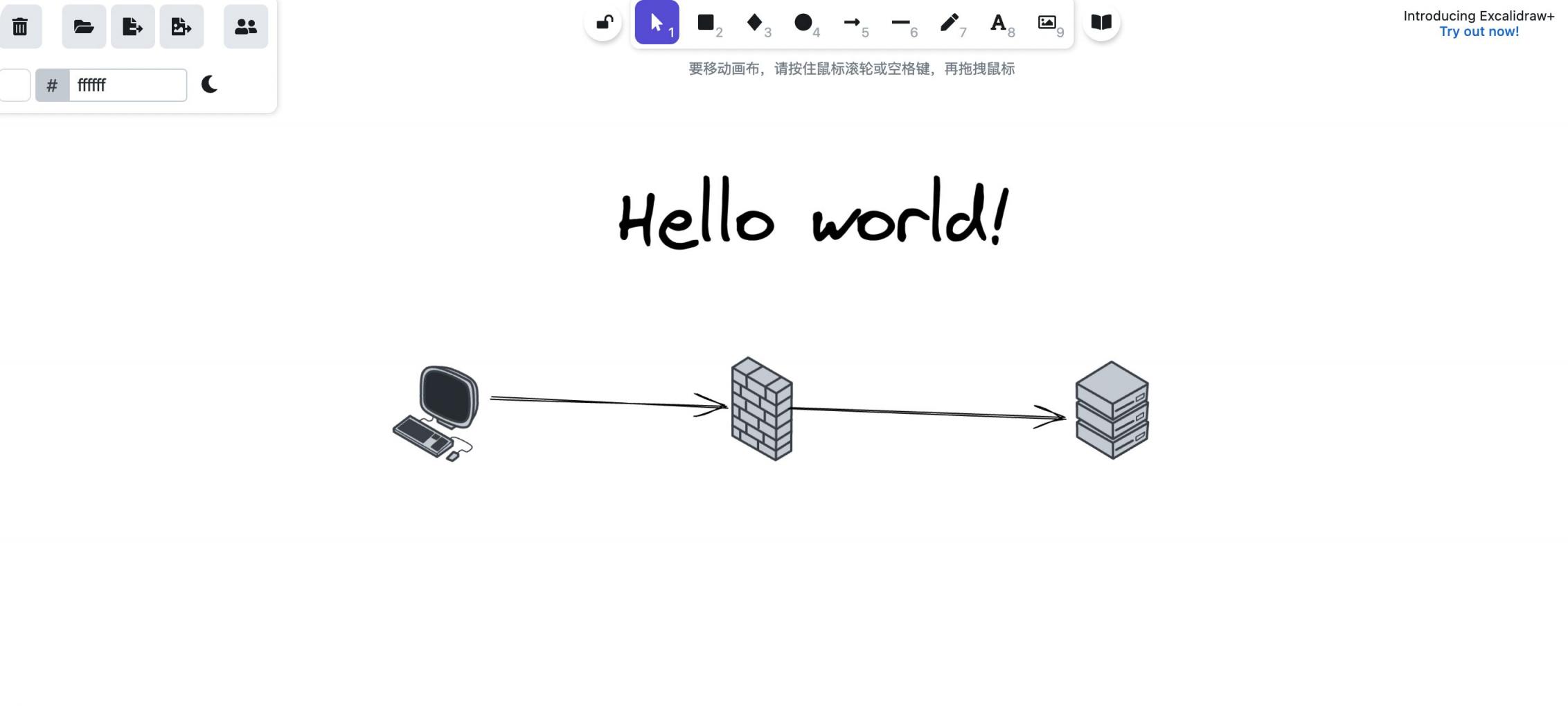Image resolution: width=1568 pixels, height=706 pixels.
Task: Click the hex color input field
Action: pos(127,85)
